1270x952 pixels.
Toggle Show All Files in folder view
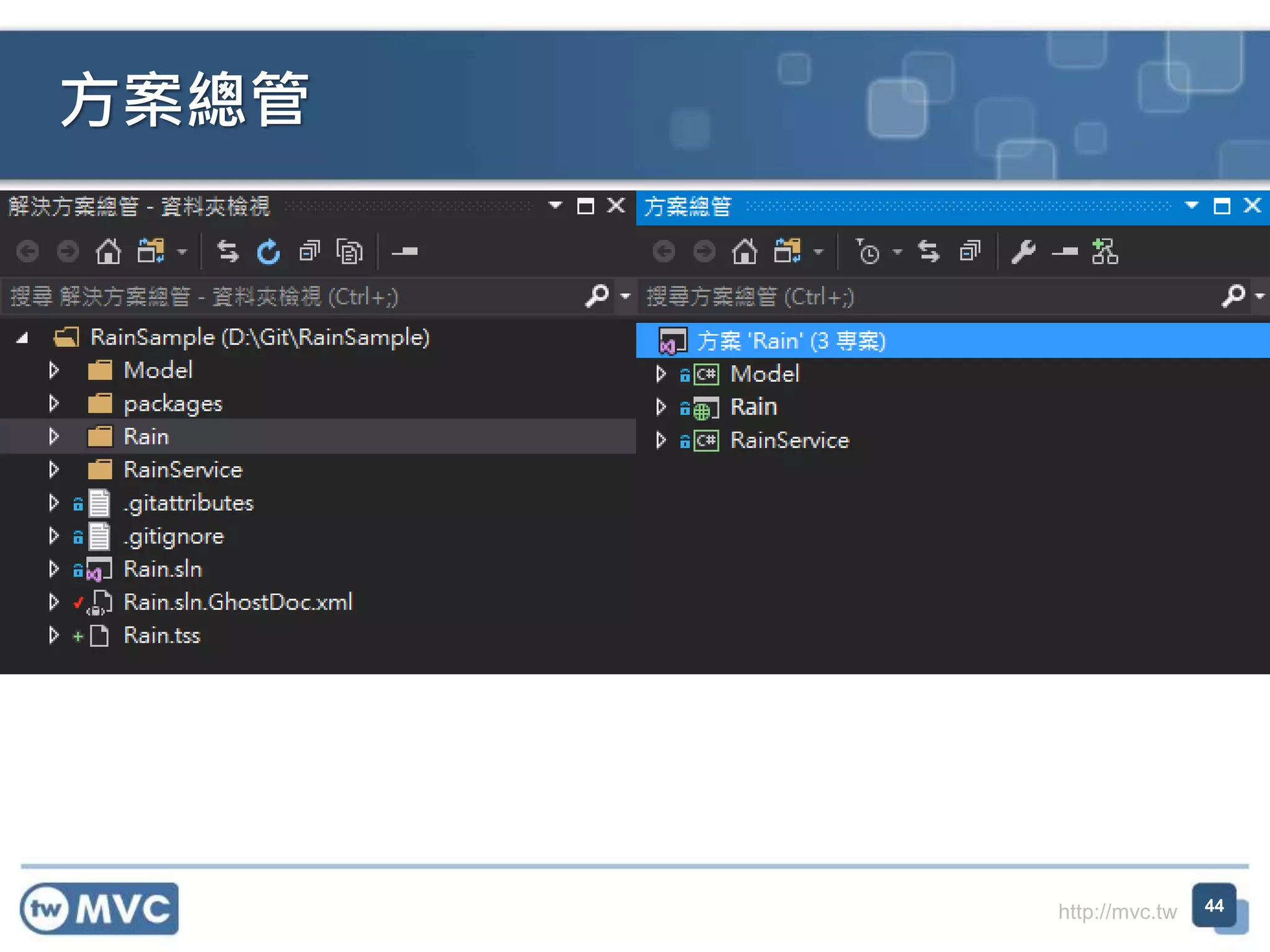(349, 252)
